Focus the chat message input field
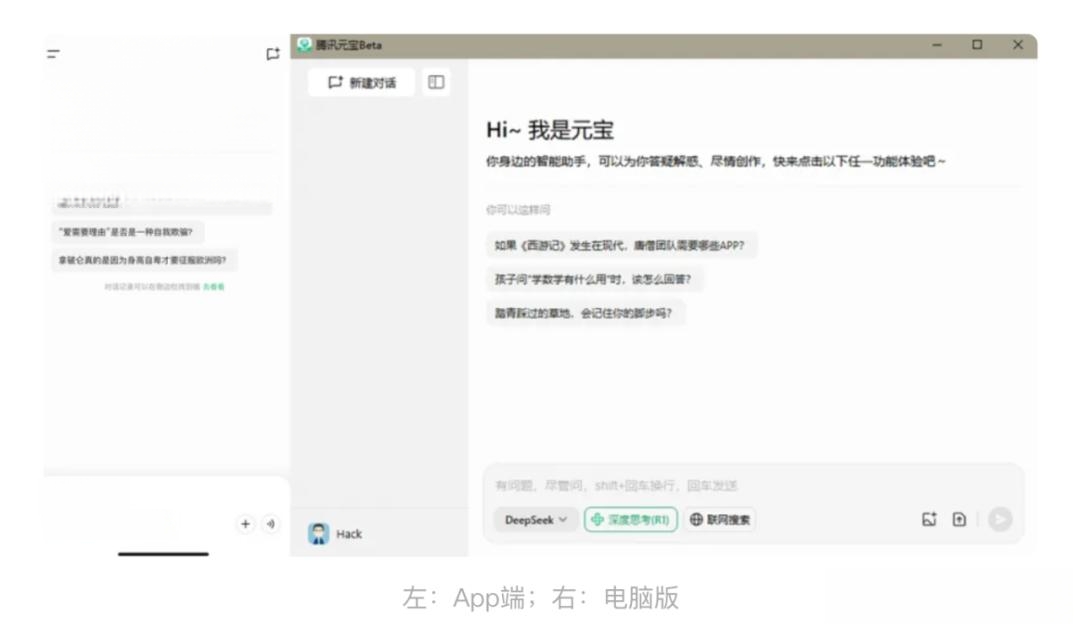The height and width of the screenshot is (627, 1080). 754,486
